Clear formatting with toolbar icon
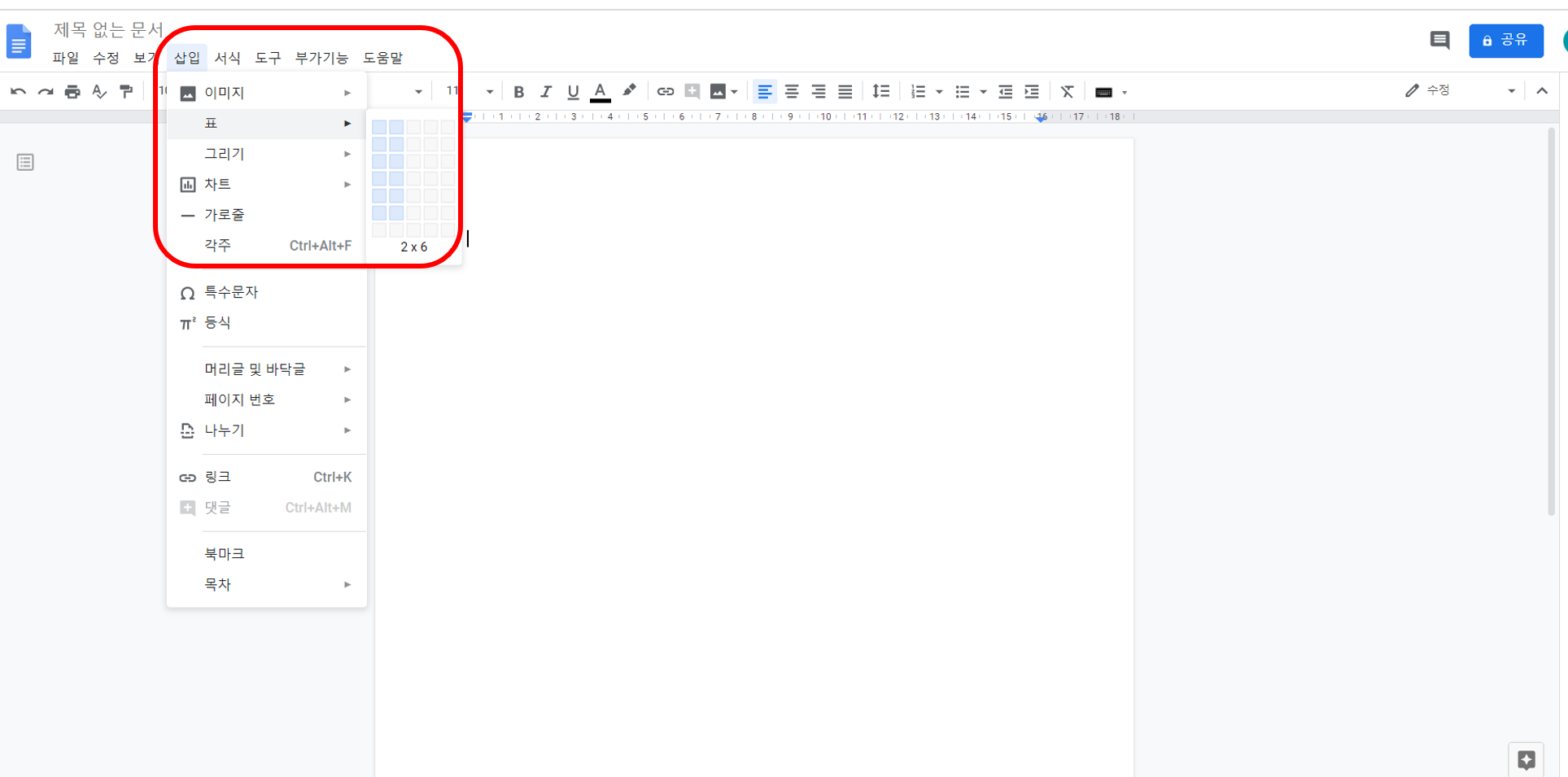Image resolution: width=1568 pixels, height=777 pixels. click(x=1068, y=92)
